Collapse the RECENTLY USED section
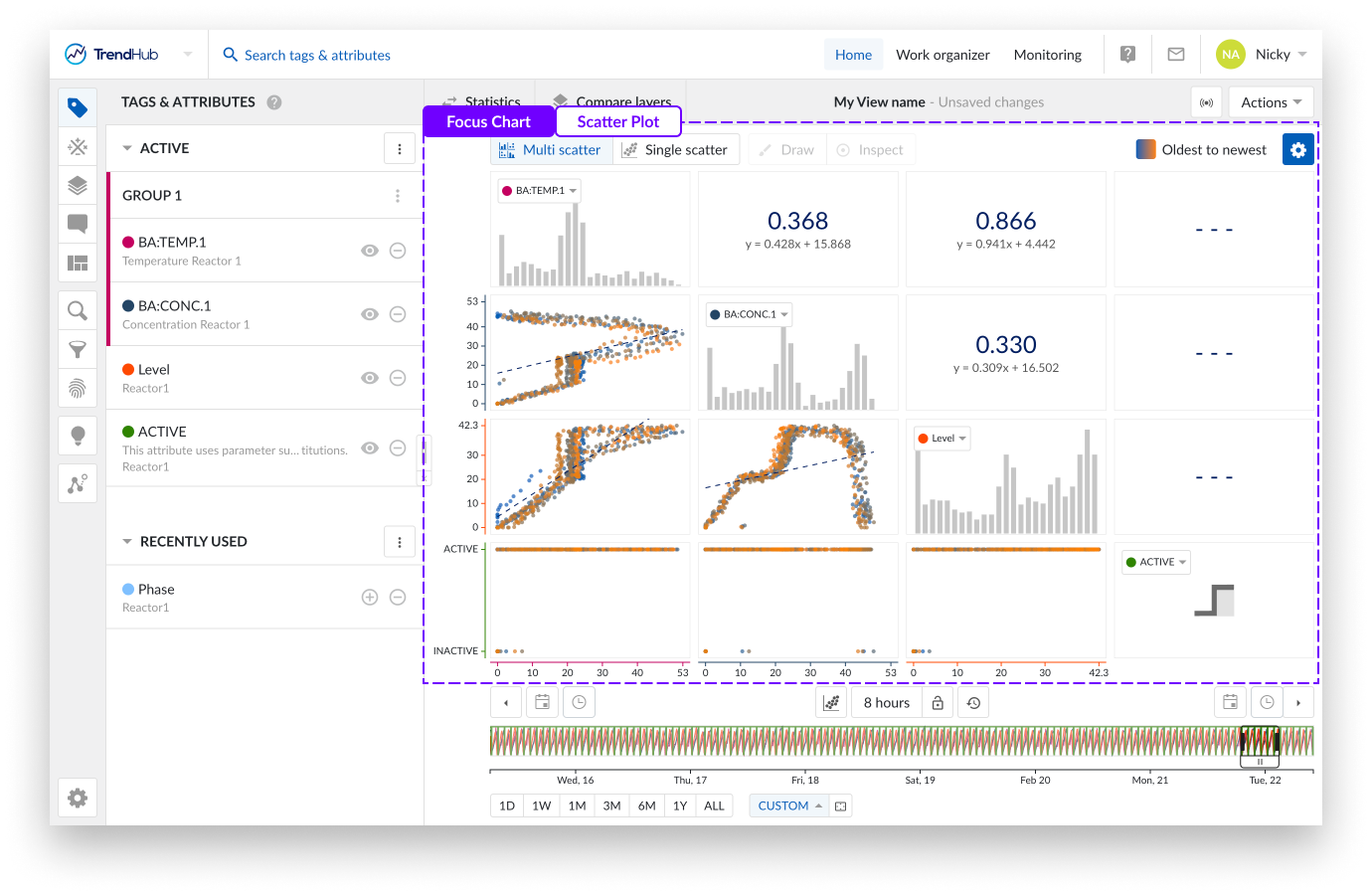Viewport: 1372px width, 895px height. [127, 542]
